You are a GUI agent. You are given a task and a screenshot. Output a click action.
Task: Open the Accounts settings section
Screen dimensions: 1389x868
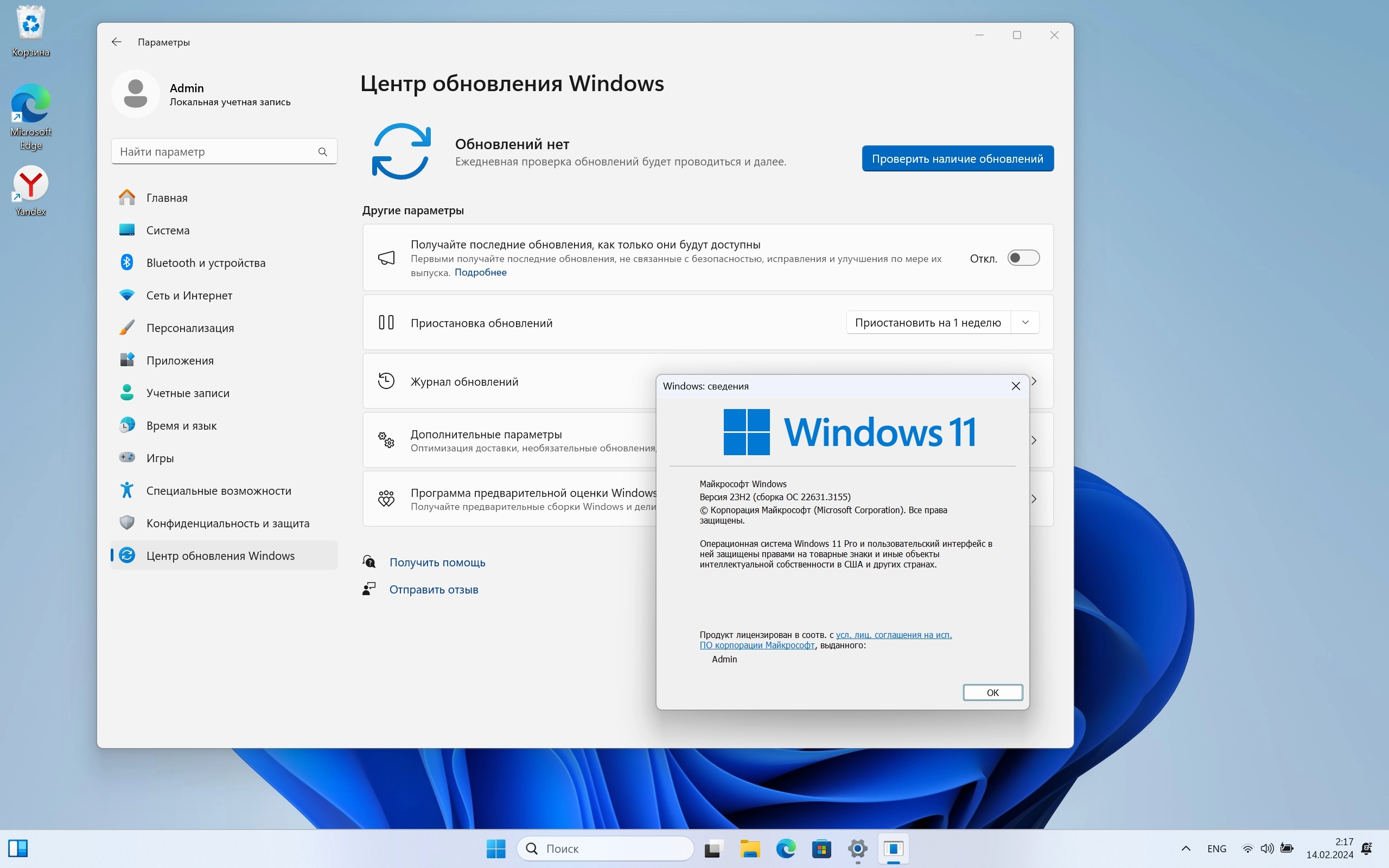point(188,393)
